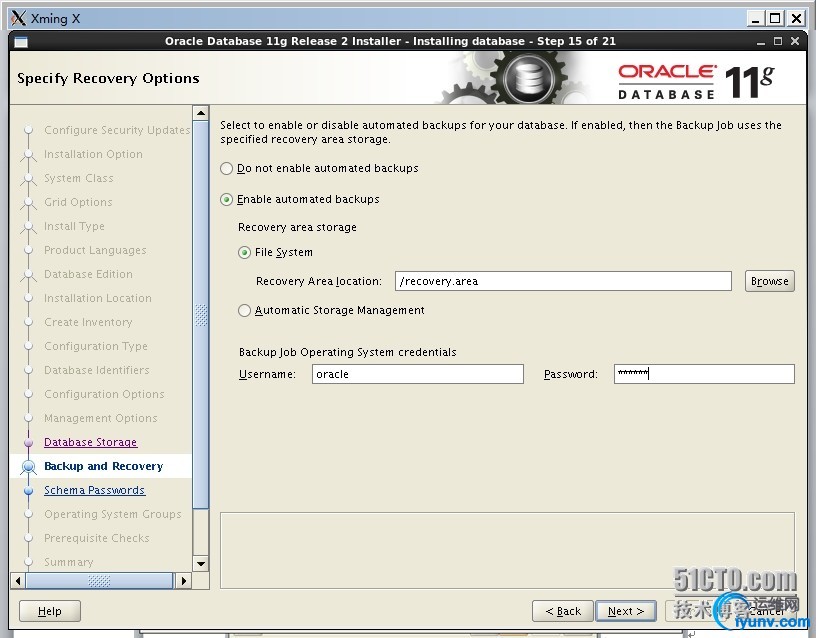
Task: Click "Management Options" step text
Action: click(100, 418)
